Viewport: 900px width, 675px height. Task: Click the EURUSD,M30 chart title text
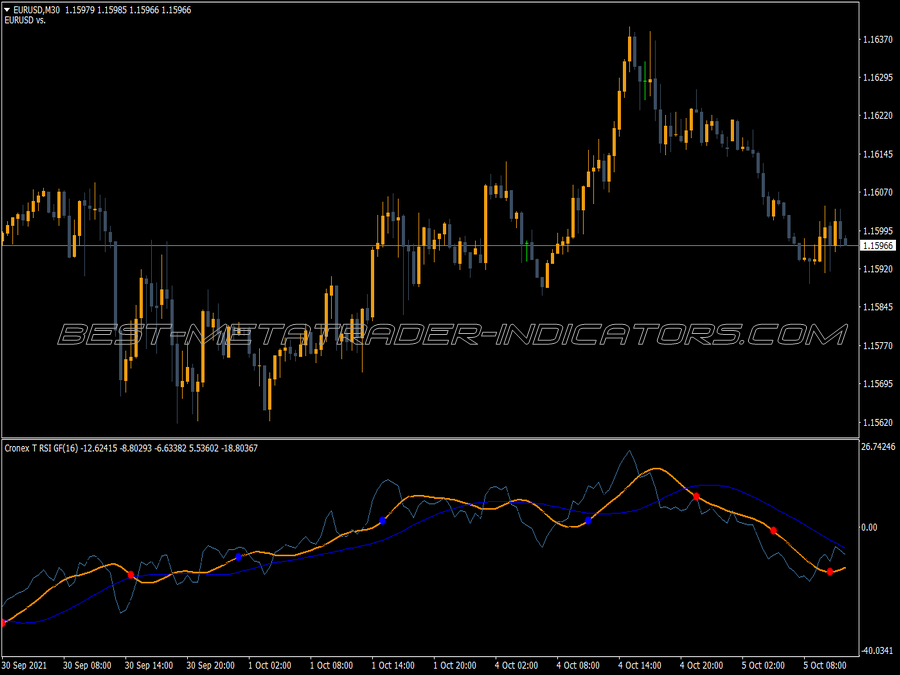pos(37,10)
